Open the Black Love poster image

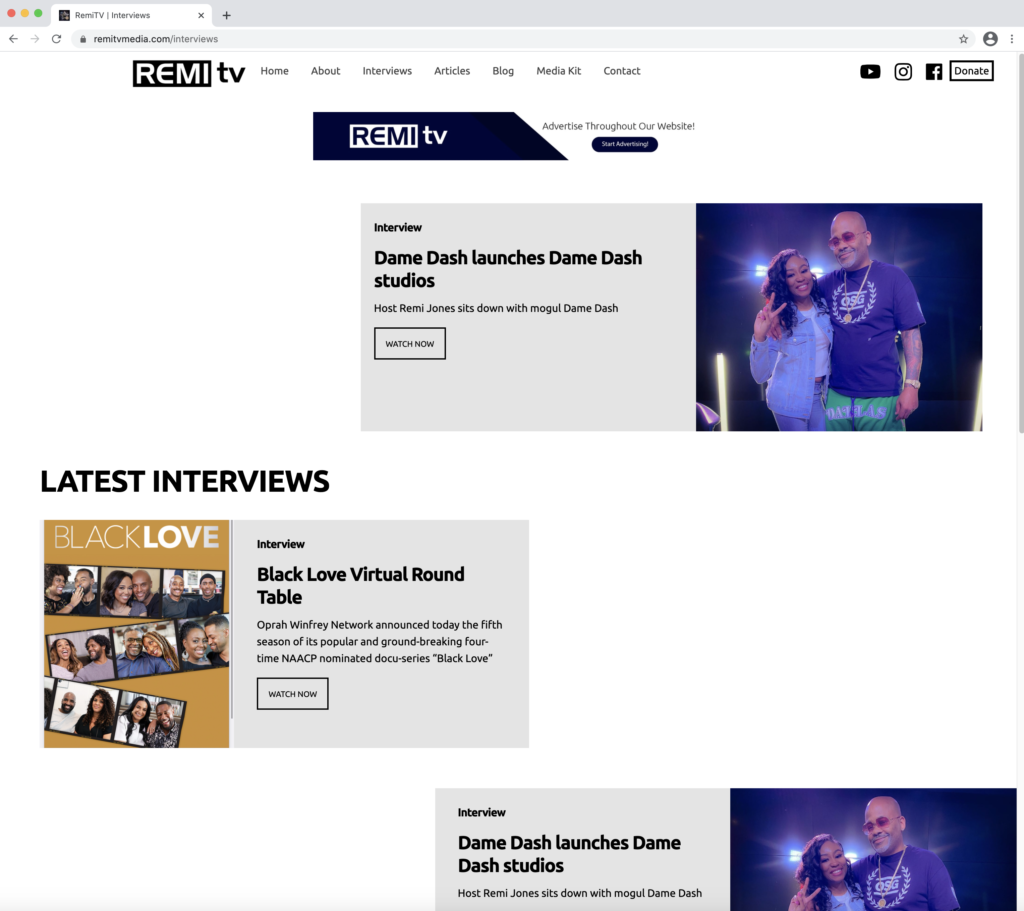point(136,633)
